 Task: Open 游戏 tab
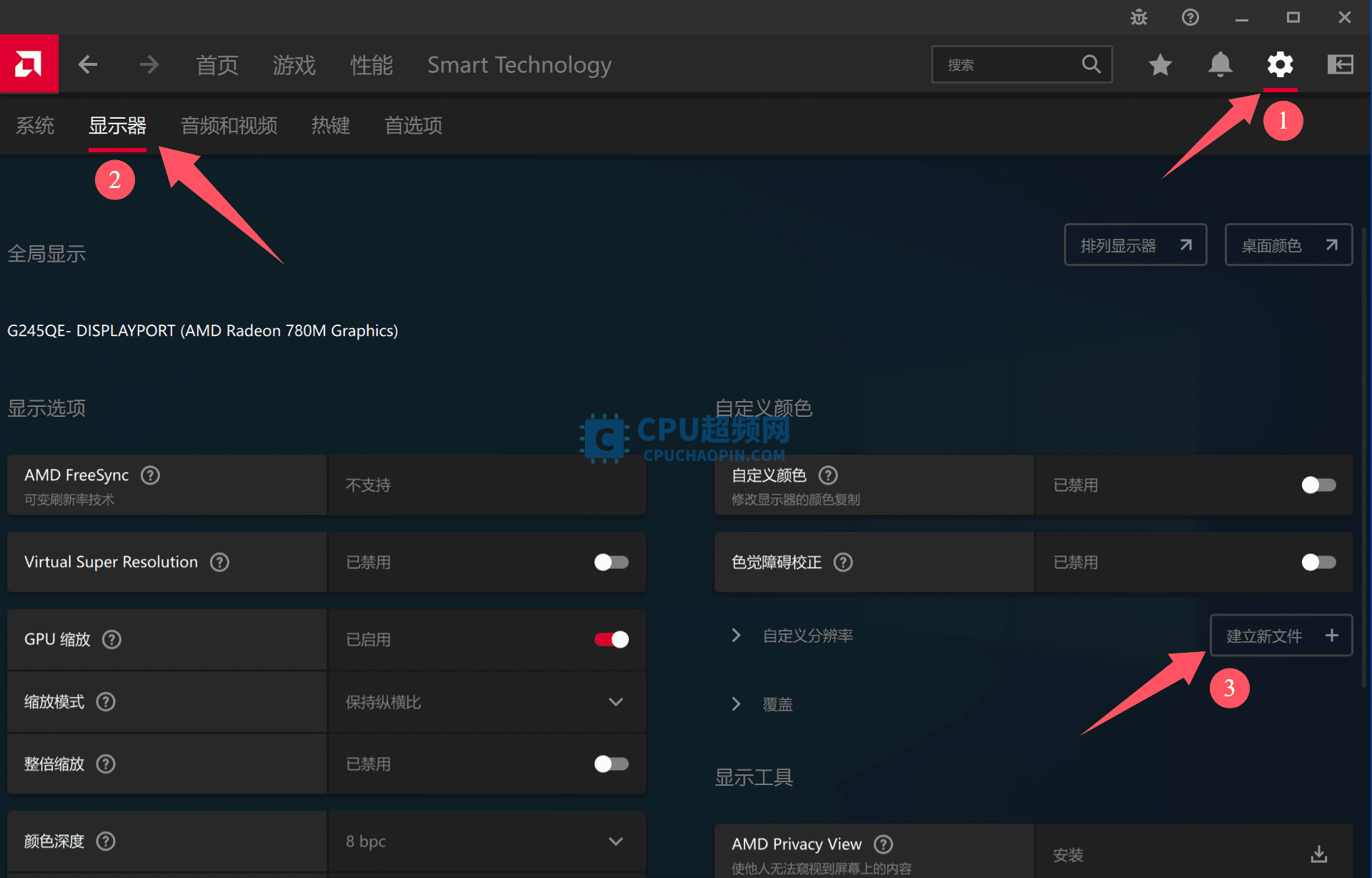click(294, 65)
